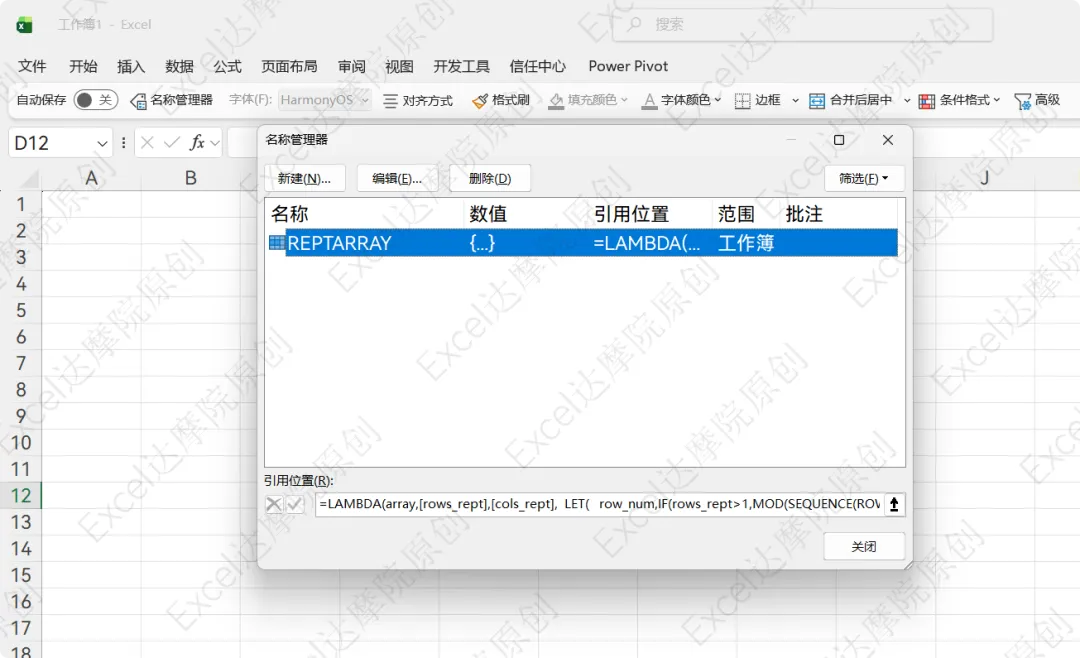1080x658 pixels.
Task: Expand the fill color dropdown arrow
Action: pos(624,100)
